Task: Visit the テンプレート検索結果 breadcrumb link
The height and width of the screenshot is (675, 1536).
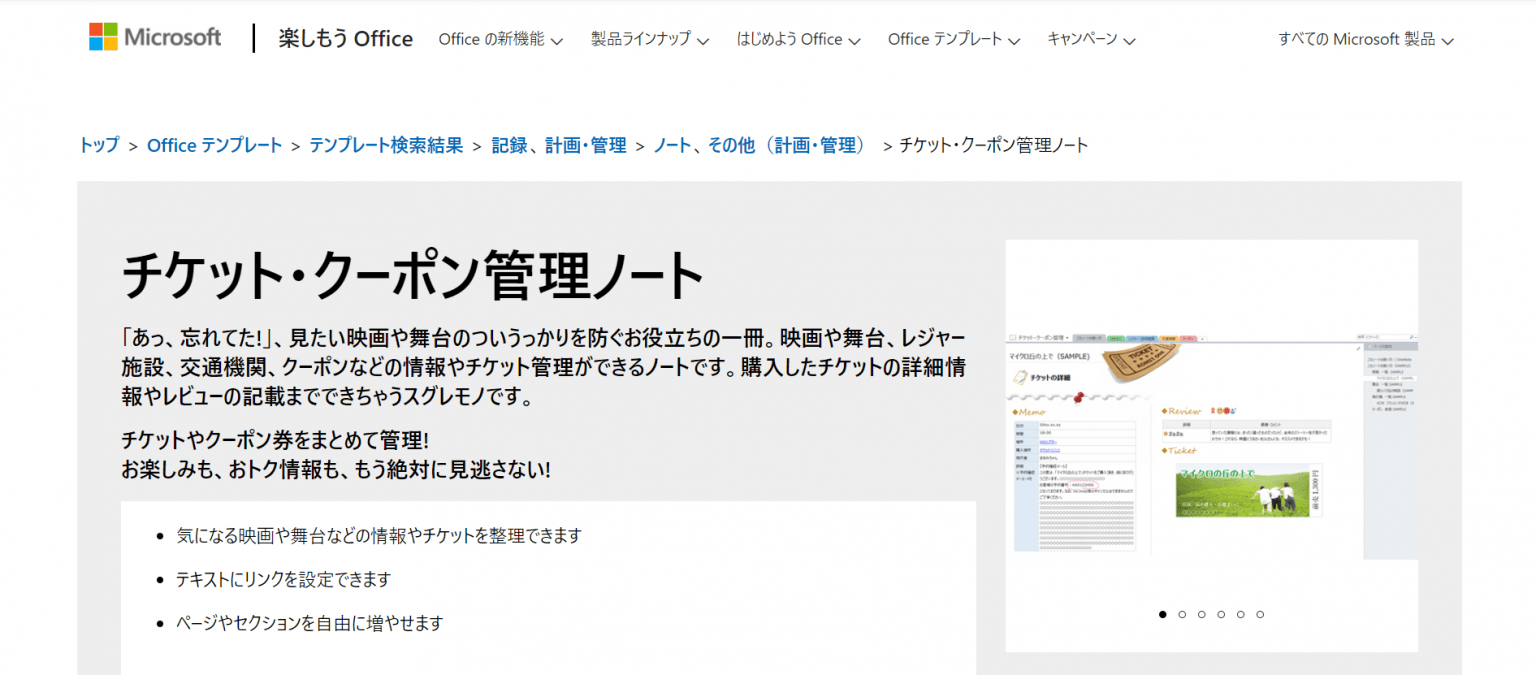Action: click(385, 144)
